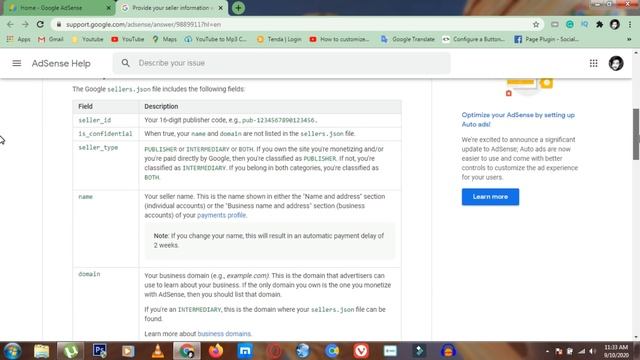Viewport: 640px width, 360px height.
Task: Select the is_confidential field cell
Action: coord(105,133)
